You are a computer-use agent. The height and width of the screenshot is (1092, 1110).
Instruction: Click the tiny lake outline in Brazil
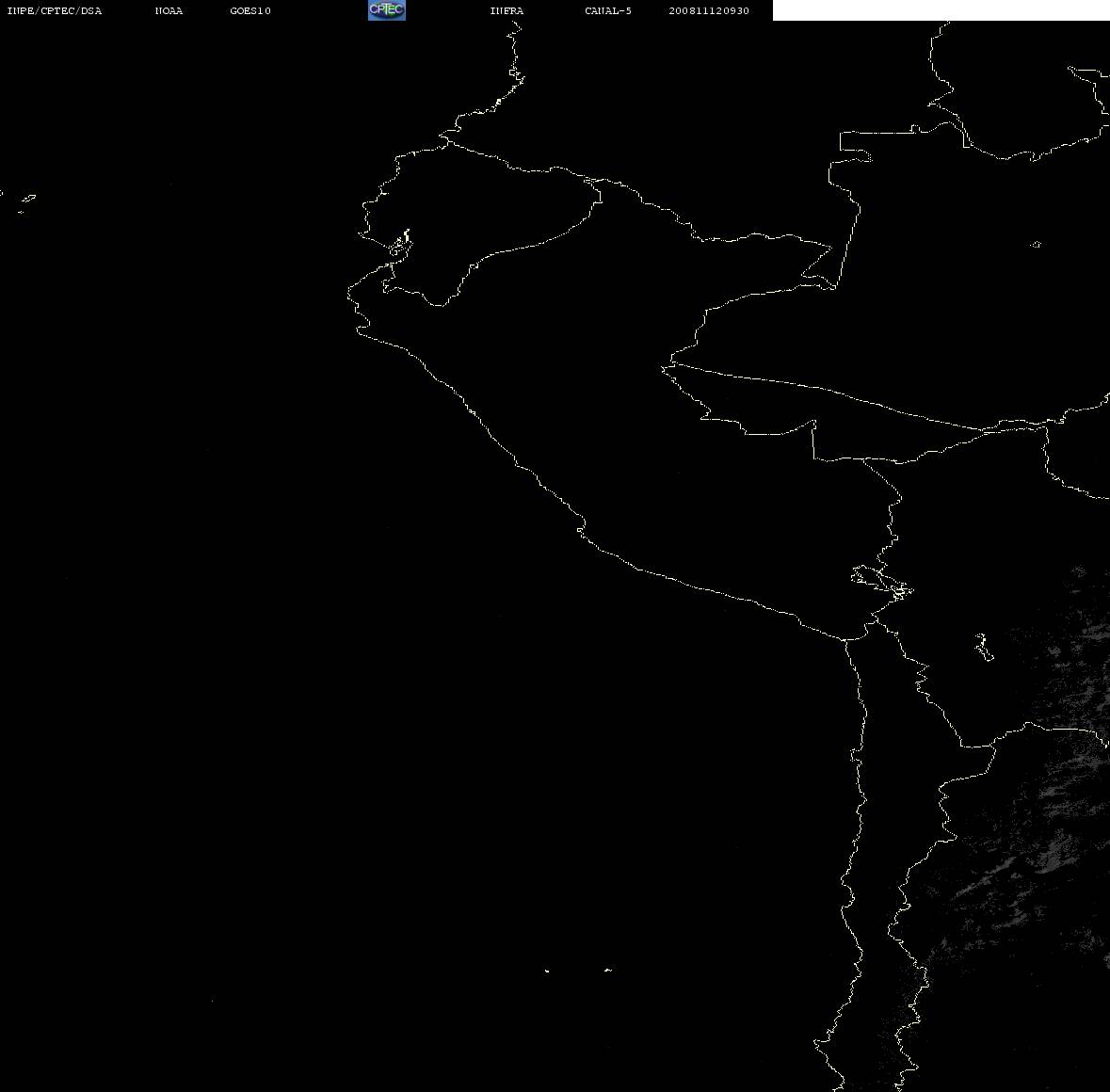(x=1035, y=244)
